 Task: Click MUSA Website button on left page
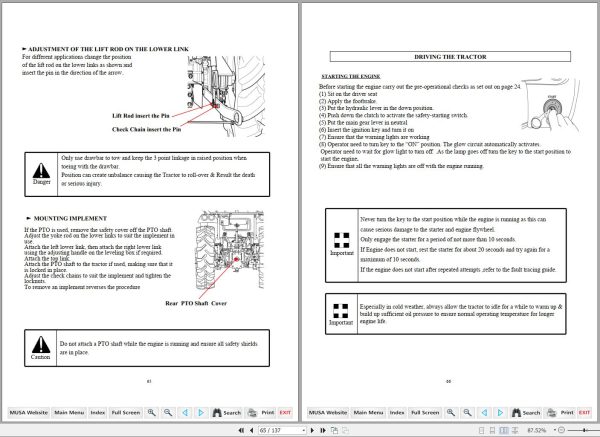click(29, 413)
